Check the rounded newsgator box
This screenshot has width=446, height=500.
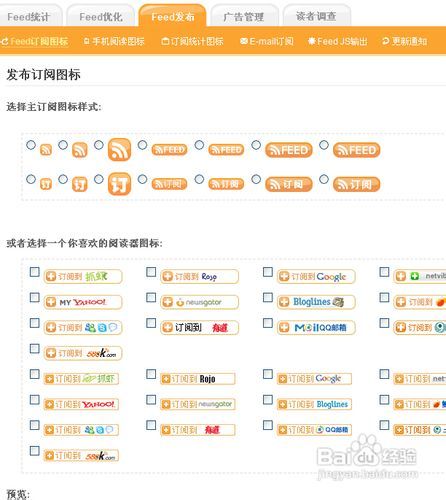point(151,297)
